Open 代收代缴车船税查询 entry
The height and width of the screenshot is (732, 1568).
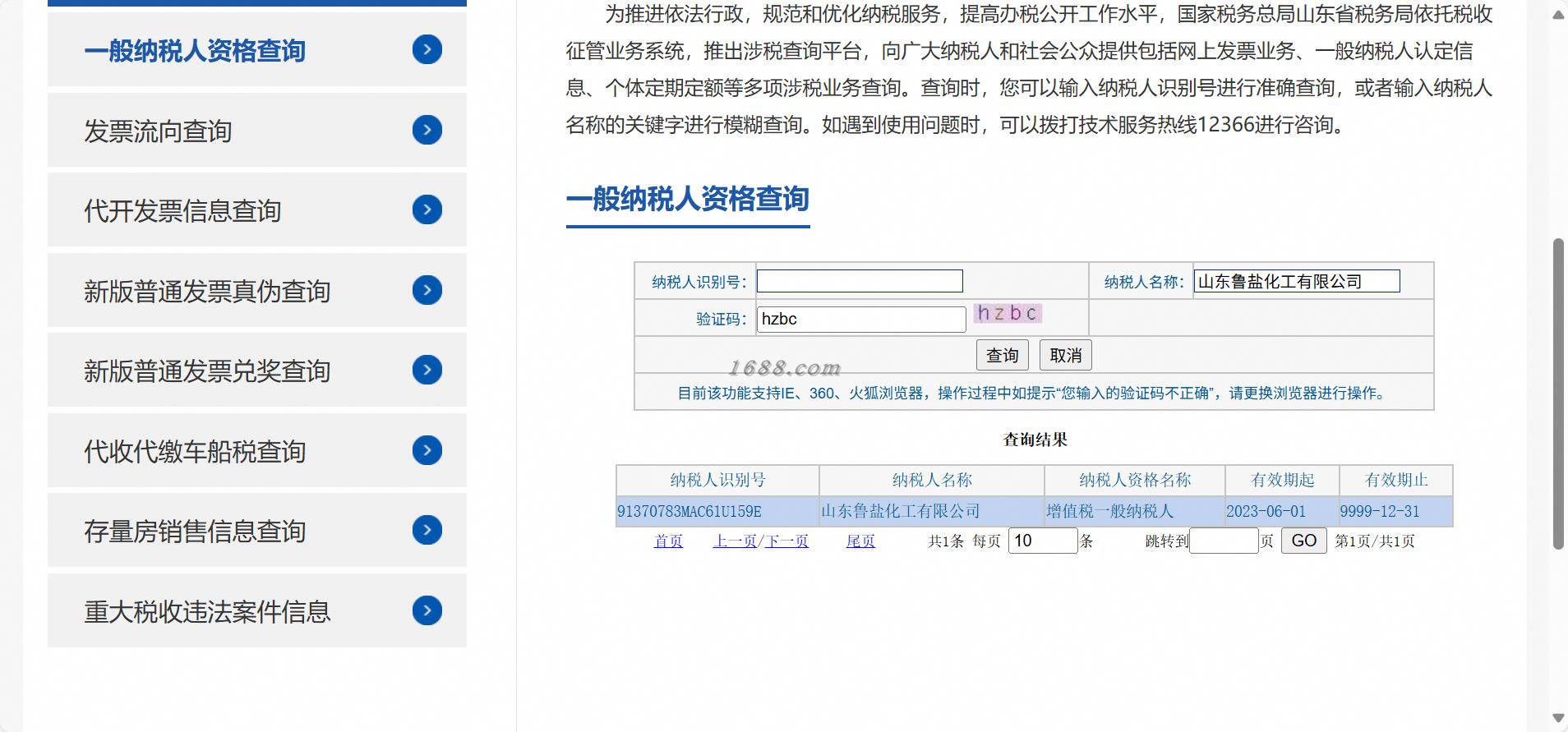pyautogui.click(x=257, y=450)
